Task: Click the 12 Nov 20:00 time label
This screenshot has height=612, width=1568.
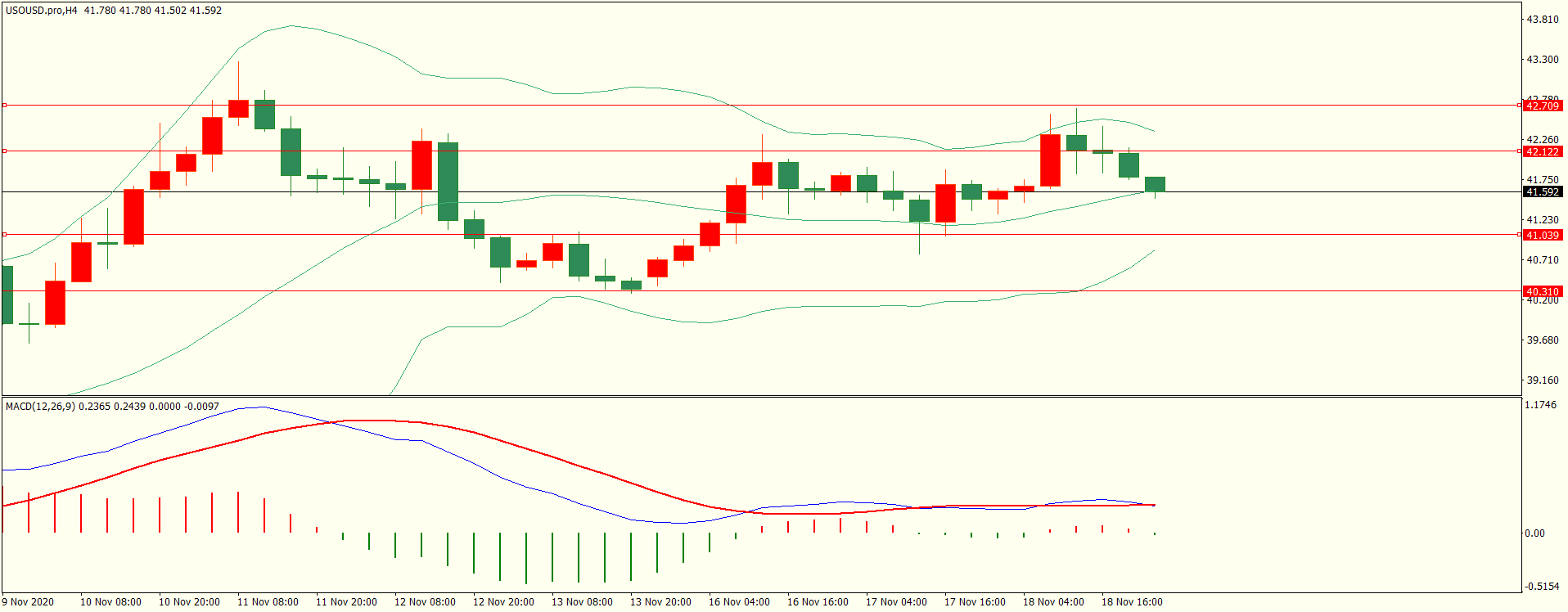Action: pyautogui.click(x=503, y=602)
